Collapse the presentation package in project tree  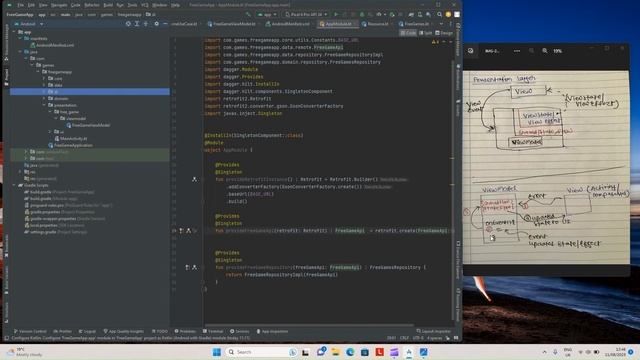tap(44, 105)
